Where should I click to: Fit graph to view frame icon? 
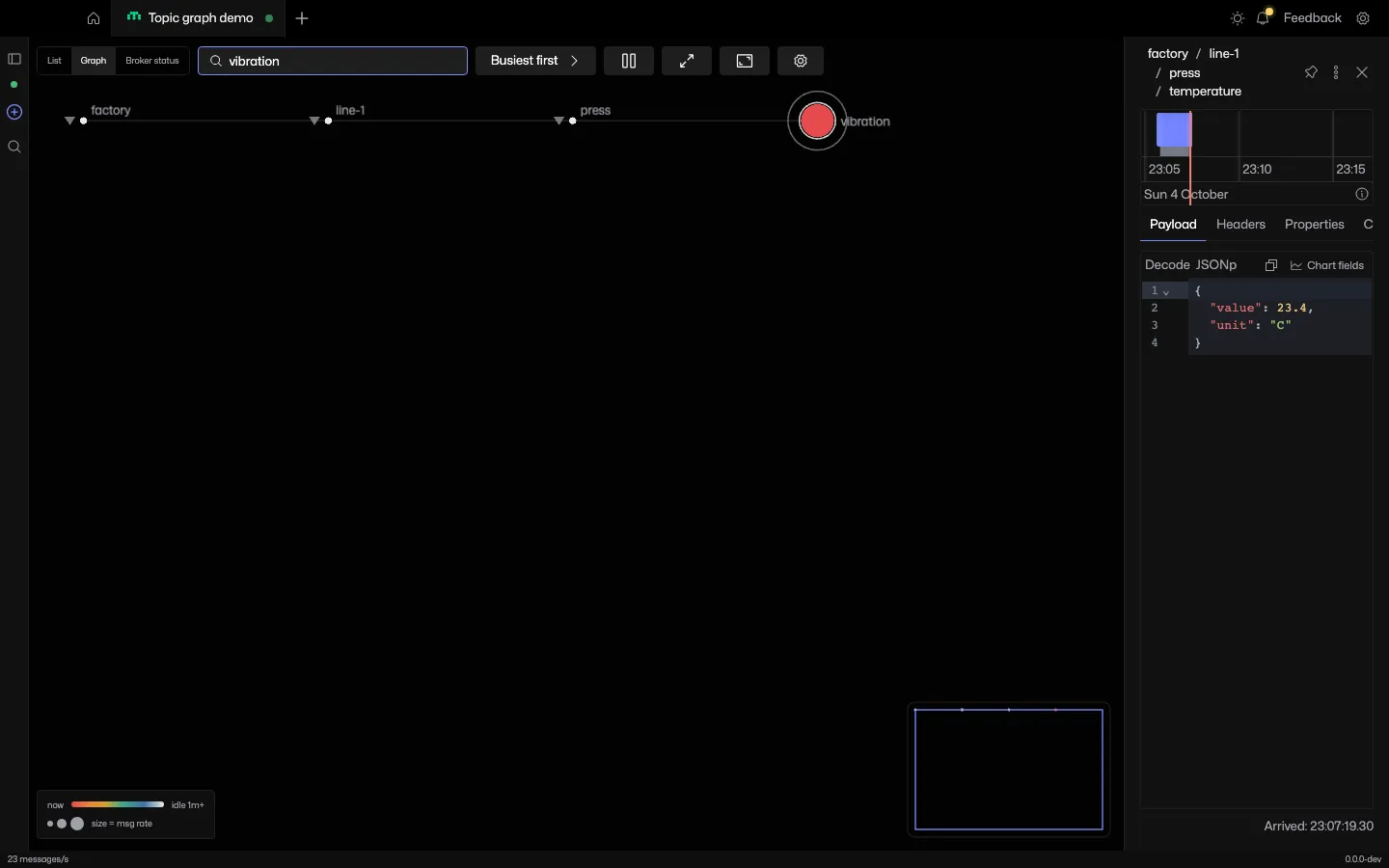pos(745,61)
